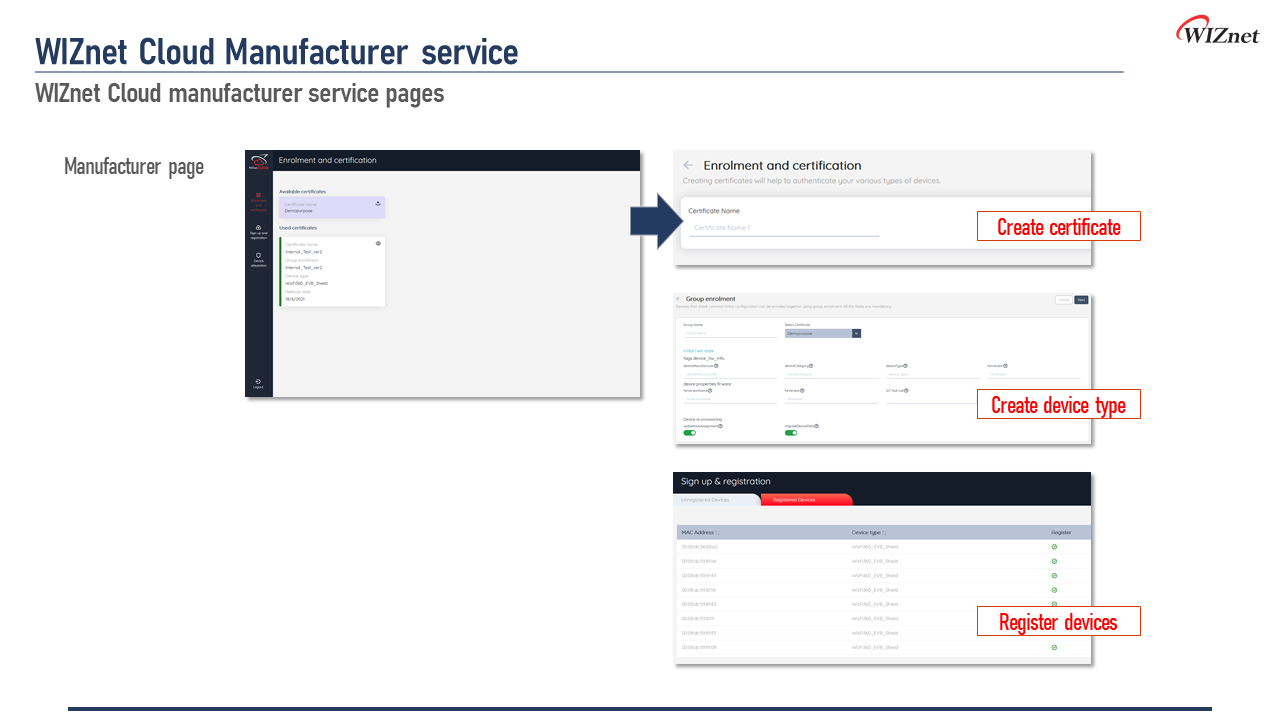This screenshot has width=1280, height=720.
Task: Sort by Device type column arrows
Action: click(x=884, y=533)
